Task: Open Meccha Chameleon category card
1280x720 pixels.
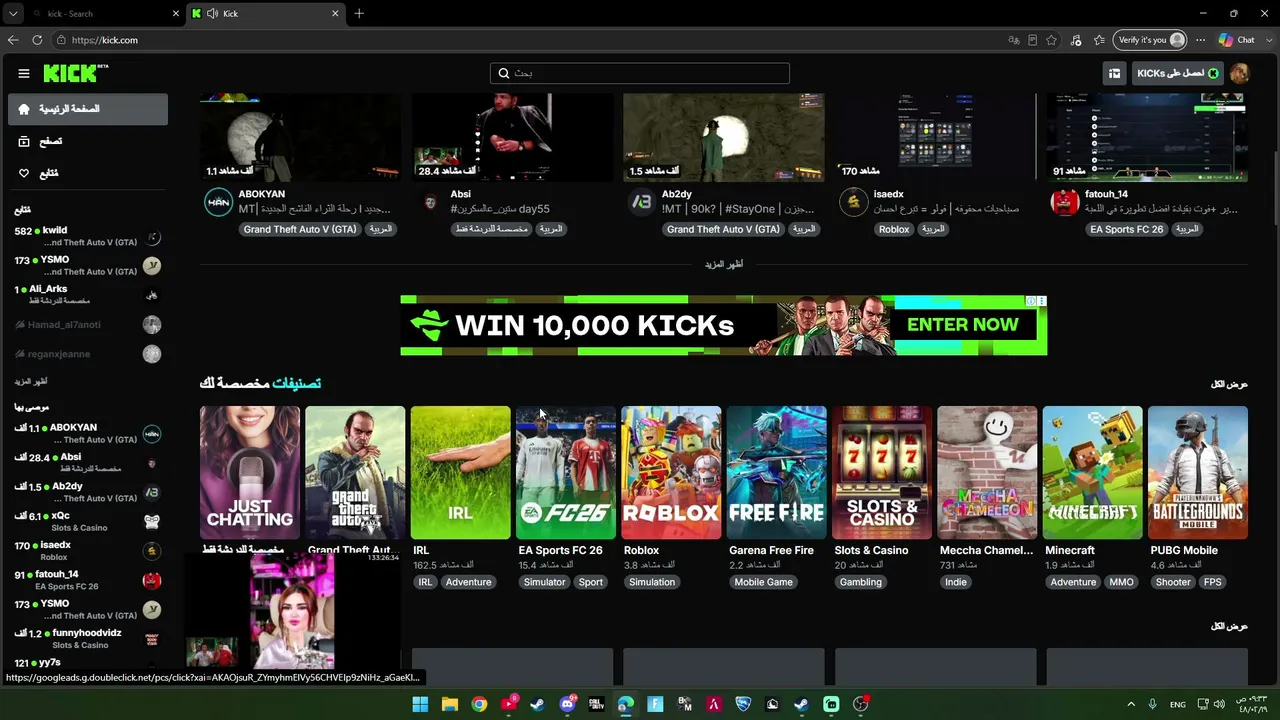Action: (x=987, y=473)
